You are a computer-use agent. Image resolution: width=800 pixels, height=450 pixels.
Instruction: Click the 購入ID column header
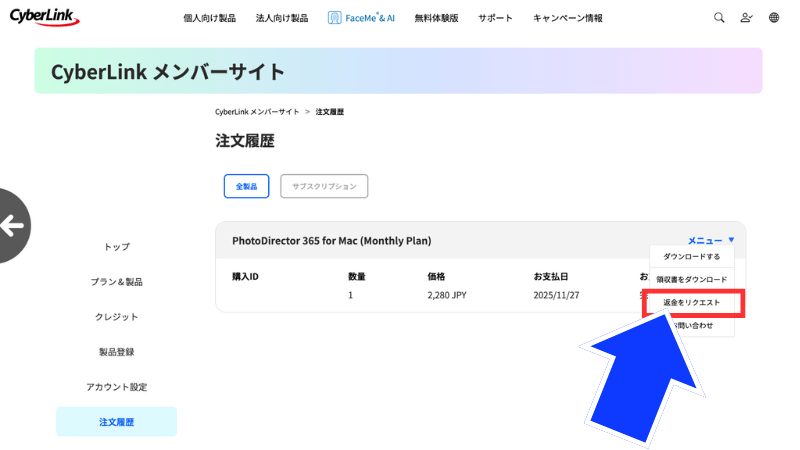click(x=245, y=277)
